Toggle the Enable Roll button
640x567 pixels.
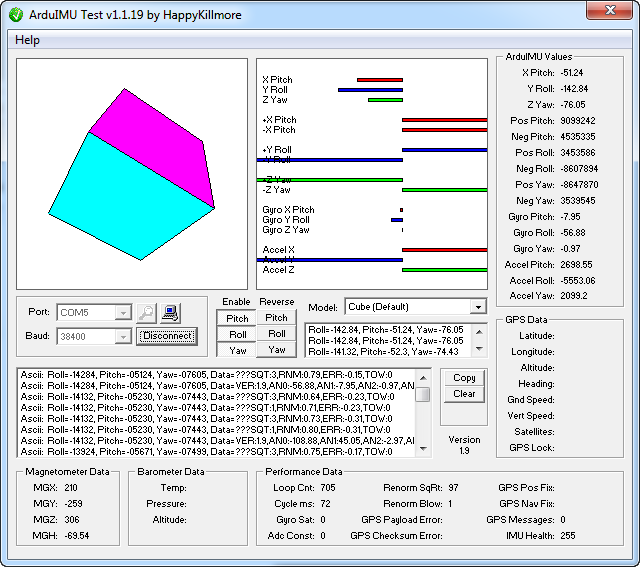point(237,334)
